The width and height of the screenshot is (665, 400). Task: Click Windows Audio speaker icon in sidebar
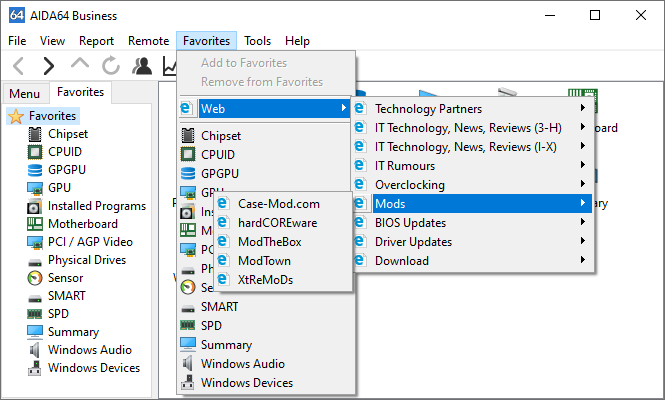pyautogui.click(x=35, y=350)
